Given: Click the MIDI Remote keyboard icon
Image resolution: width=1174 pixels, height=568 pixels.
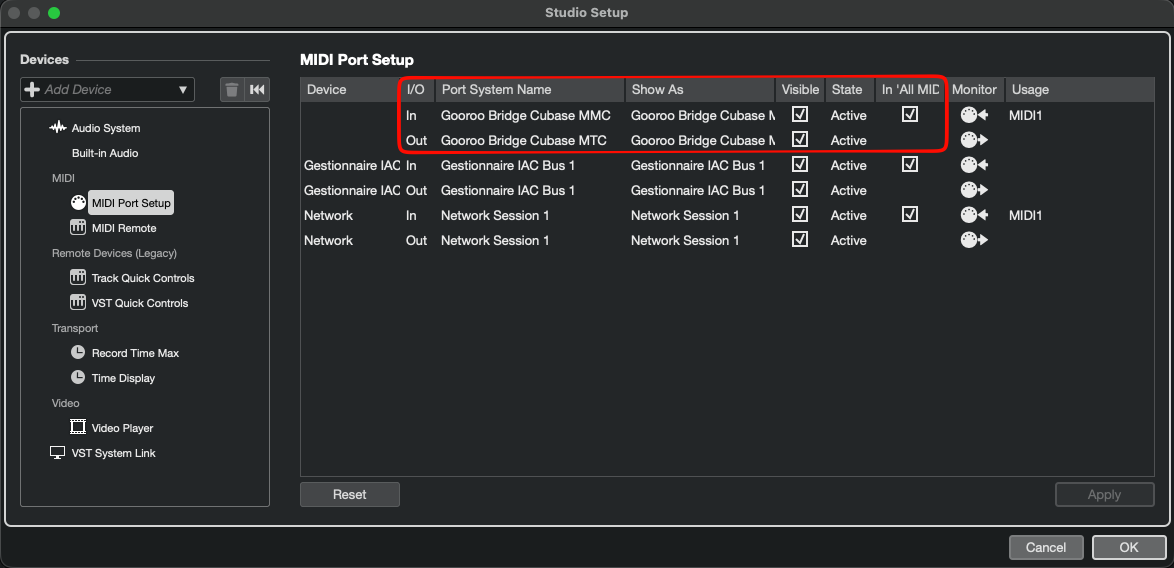Looking at the screenshot, I should click(78, 227).
